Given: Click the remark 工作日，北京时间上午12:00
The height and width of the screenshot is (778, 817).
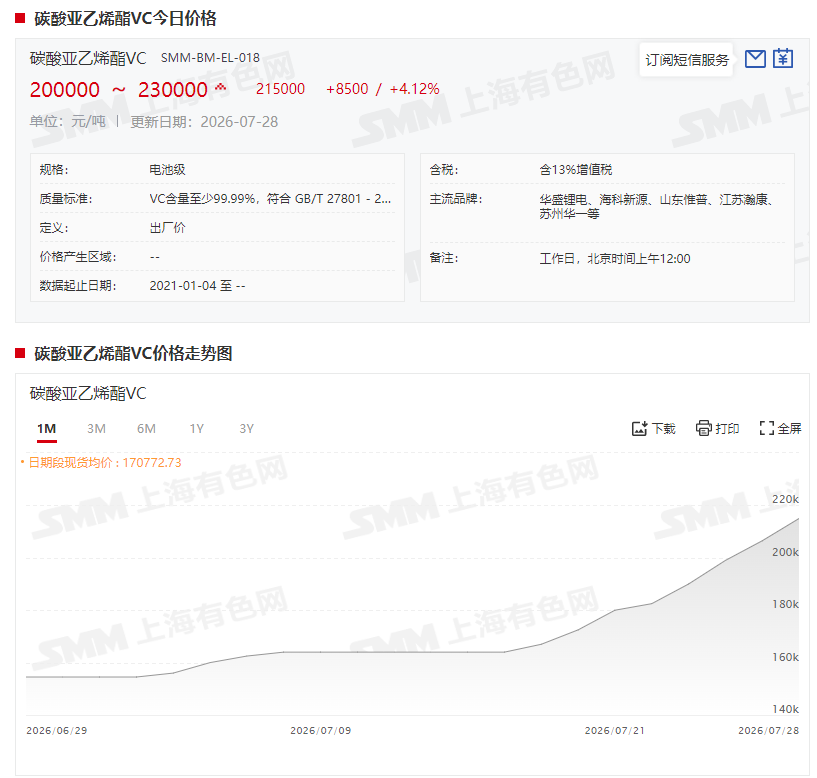Looking at the screenshot, I should pos(615,259).
